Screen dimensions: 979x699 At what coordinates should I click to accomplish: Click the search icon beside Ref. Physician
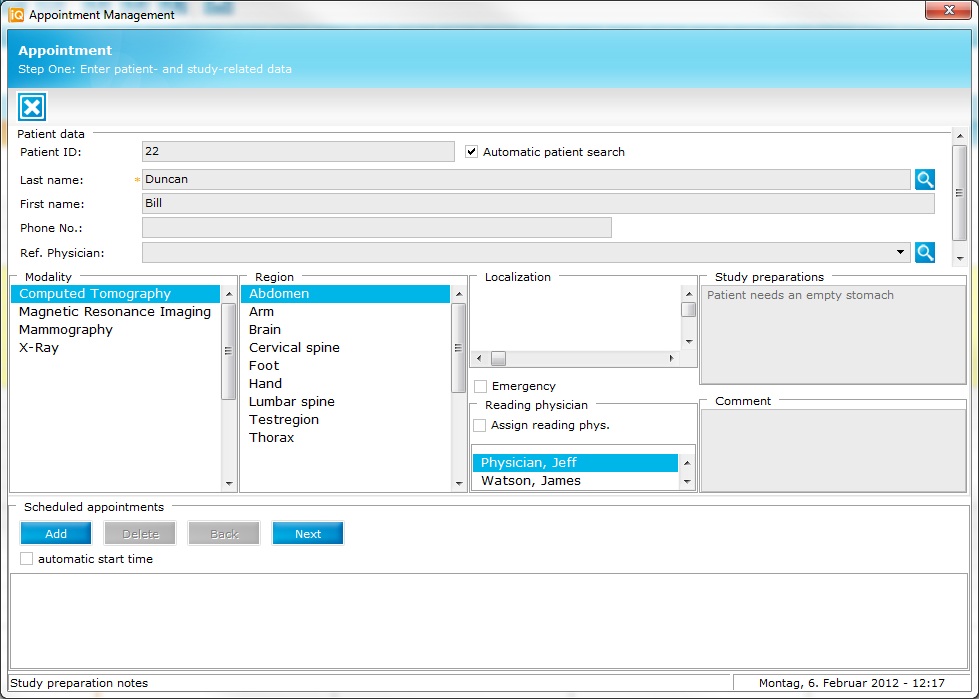pyautogui.click(x=925, y=253)
